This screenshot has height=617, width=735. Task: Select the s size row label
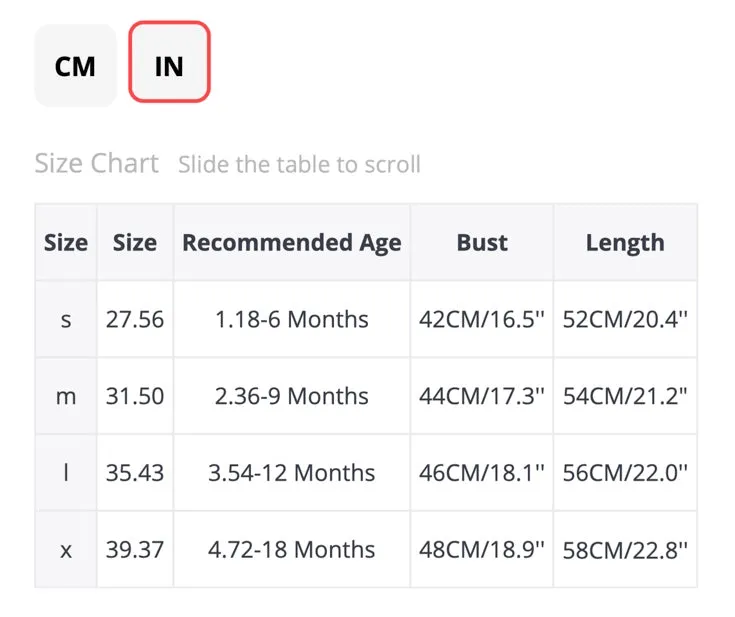[x=66, y=320]
